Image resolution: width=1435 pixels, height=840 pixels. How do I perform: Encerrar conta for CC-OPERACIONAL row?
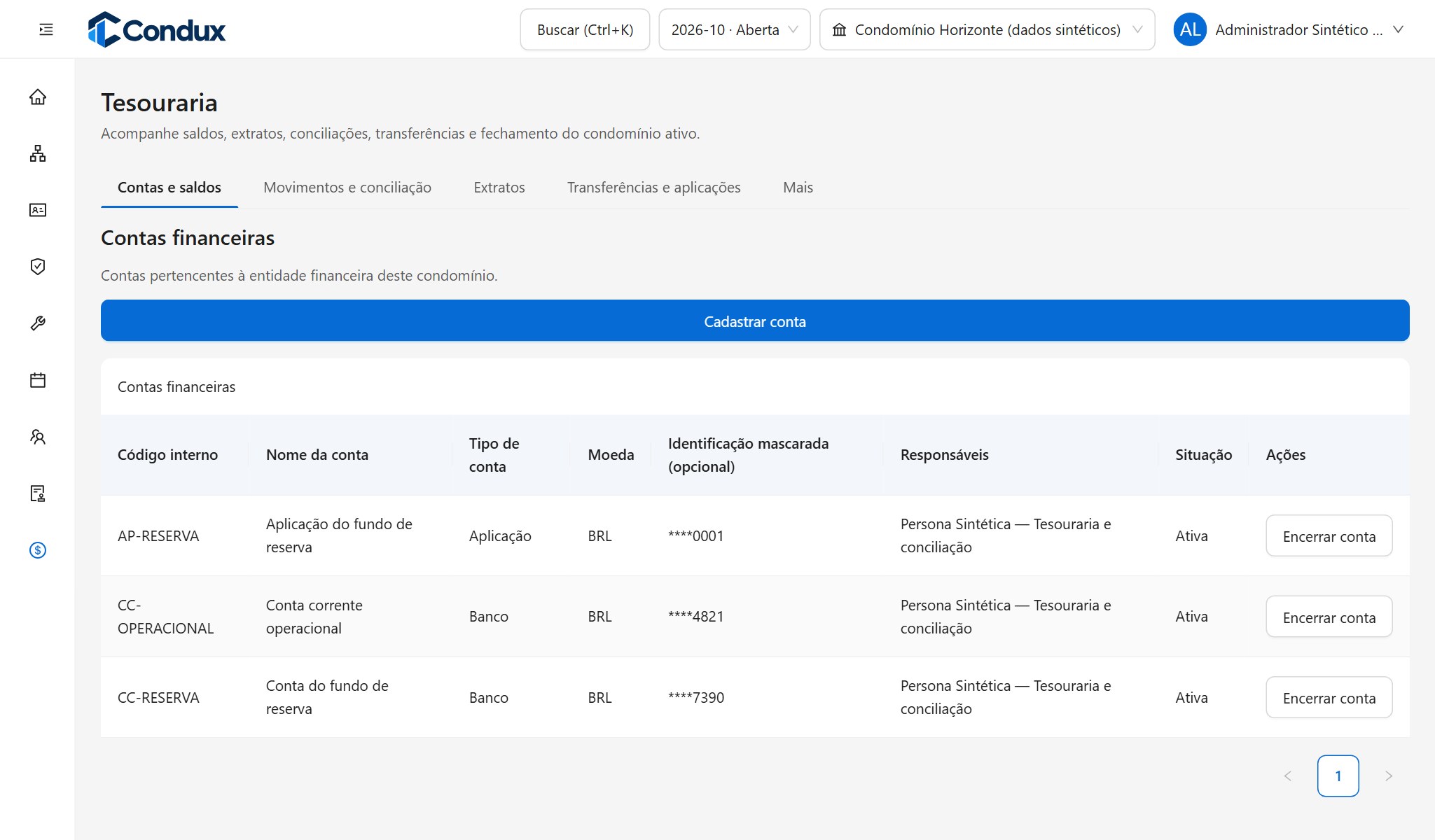(x=1329, y=617)
